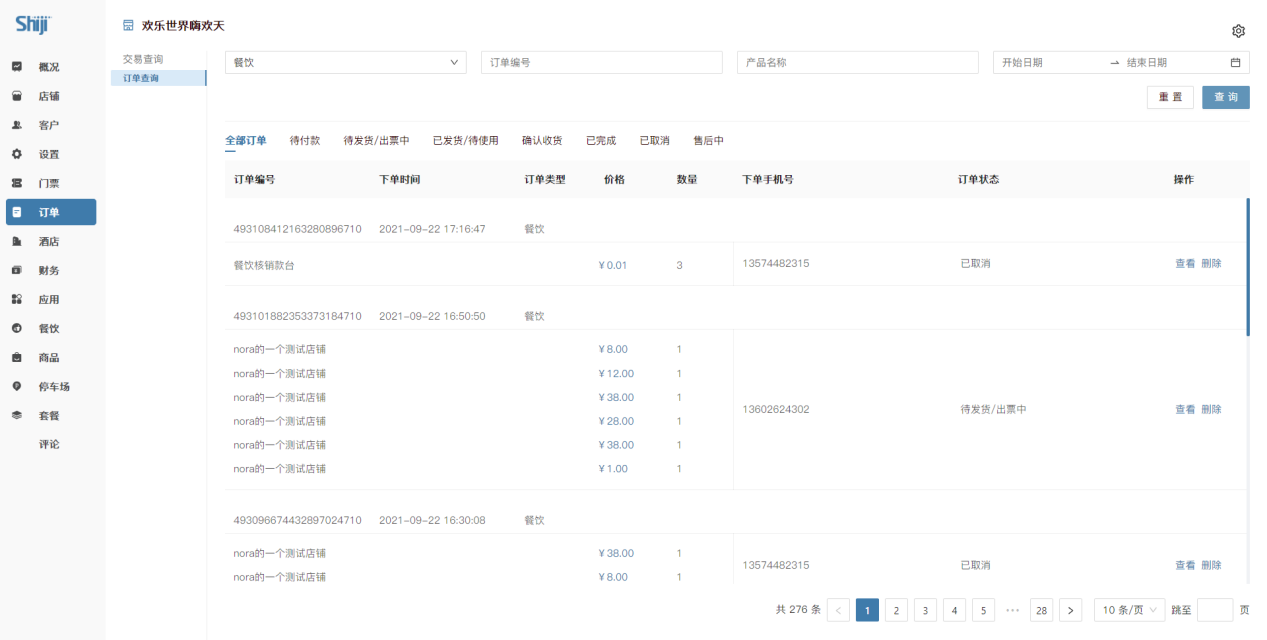The width and height of the screenshot is (1267, 640).
Task: Switch to 全部订单 tab
Action: (246, 141)
